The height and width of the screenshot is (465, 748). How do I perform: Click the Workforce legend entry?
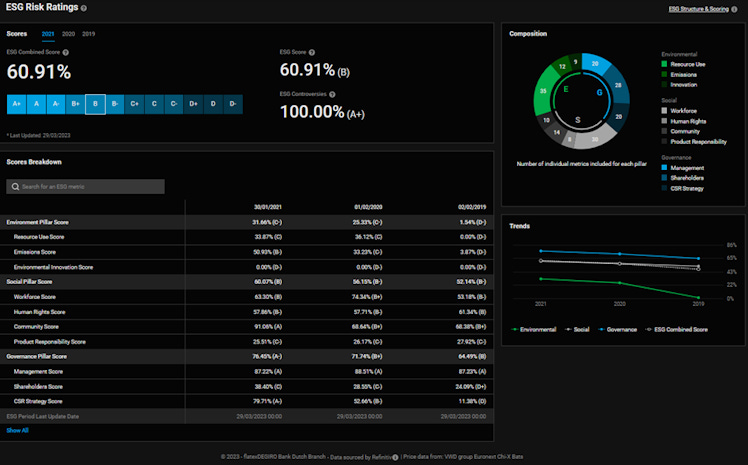679,111
